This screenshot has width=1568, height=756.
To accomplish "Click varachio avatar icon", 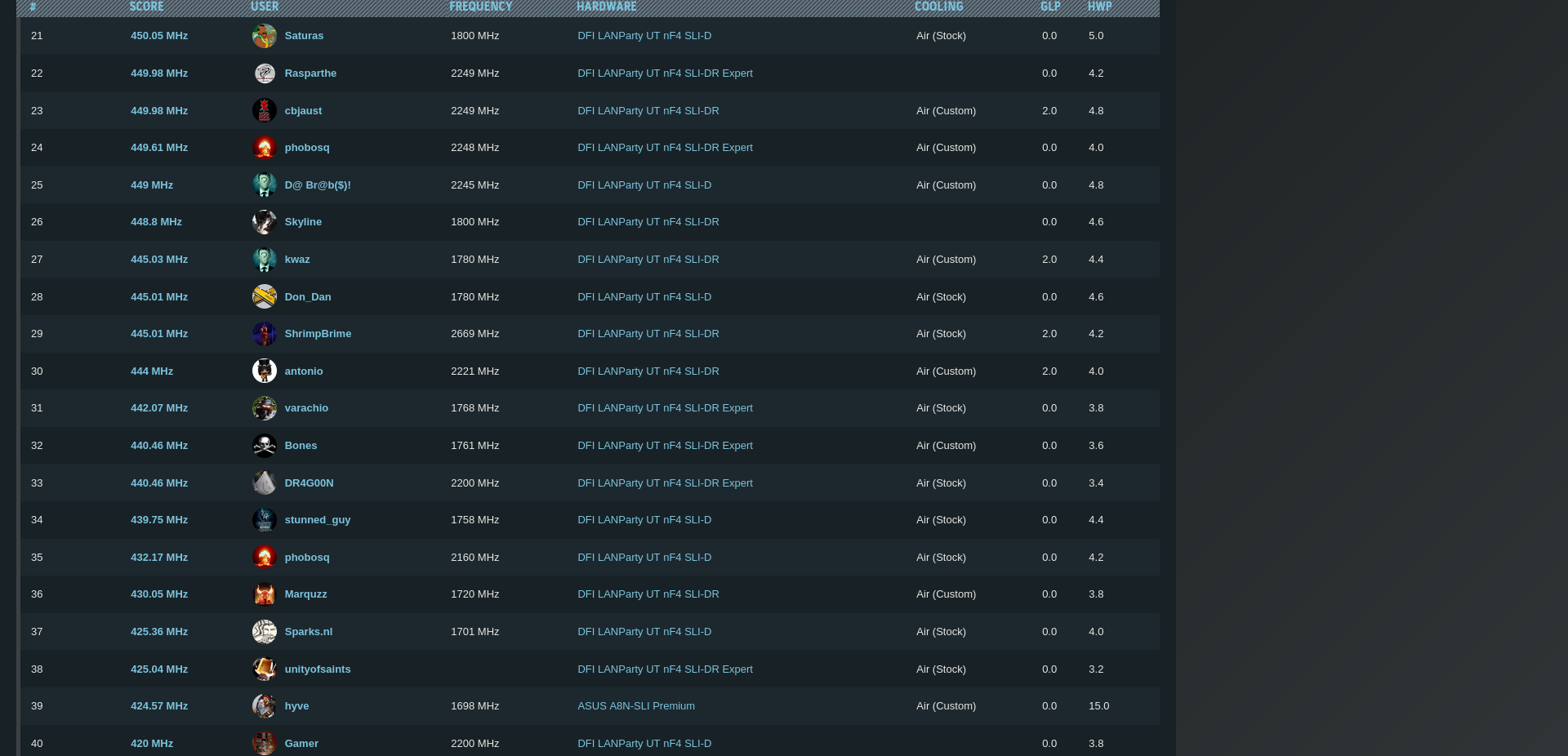I will point(264,408).
